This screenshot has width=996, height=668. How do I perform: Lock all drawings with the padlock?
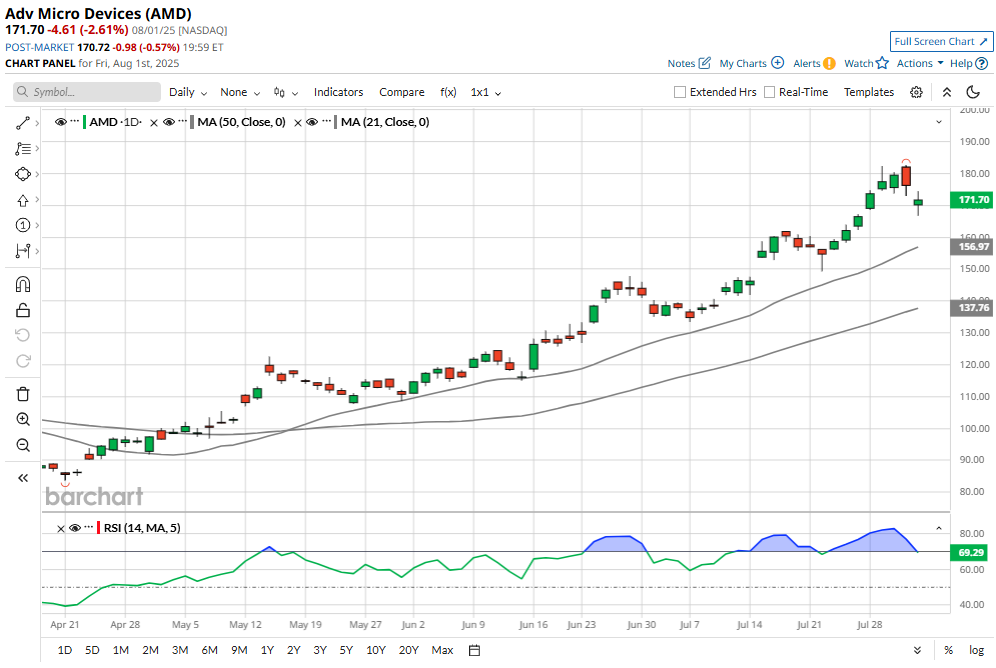23,310
